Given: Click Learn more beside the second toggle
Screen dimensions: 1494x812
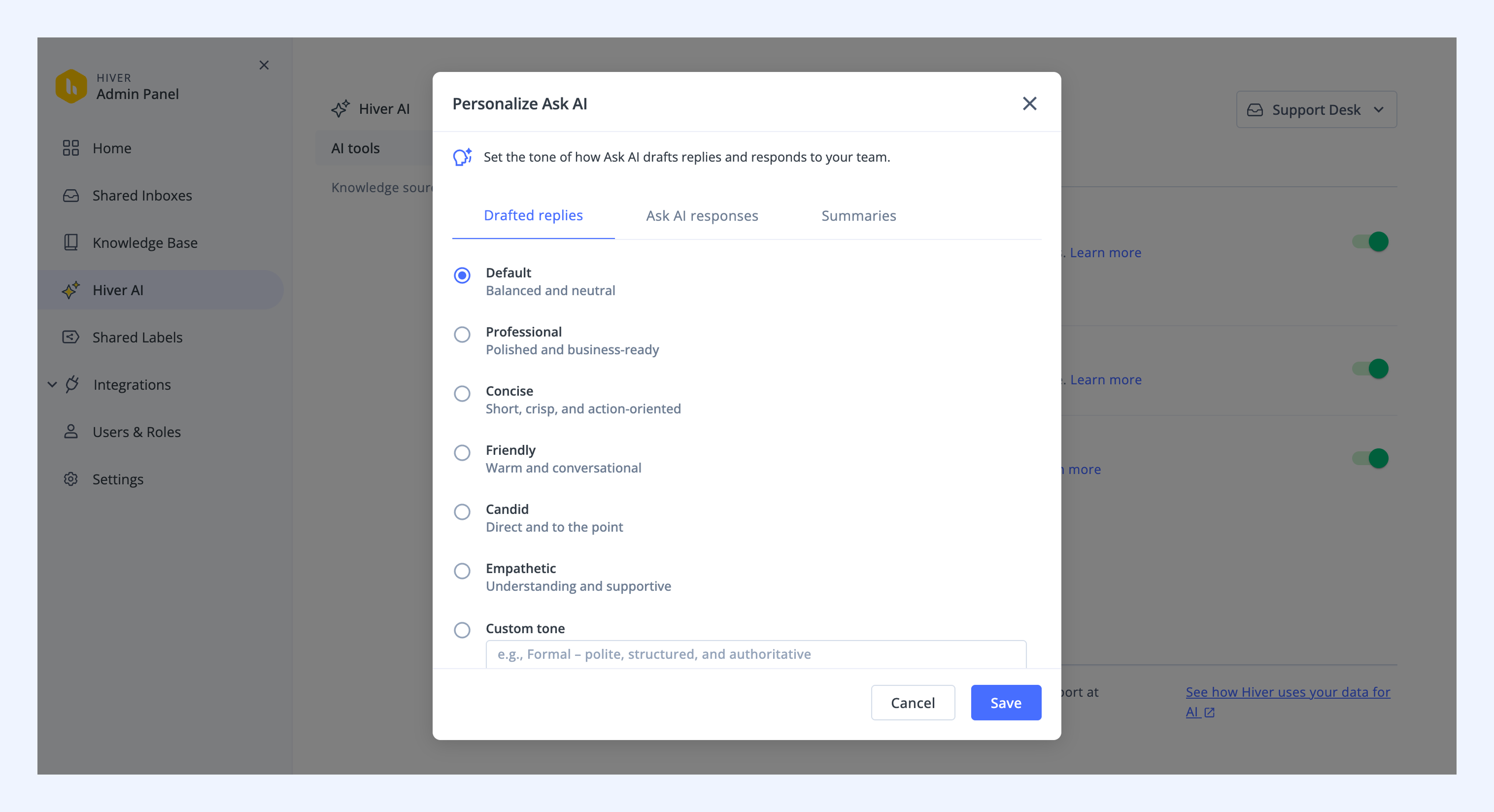Looking at the screenshot, I should point(1105,380).
